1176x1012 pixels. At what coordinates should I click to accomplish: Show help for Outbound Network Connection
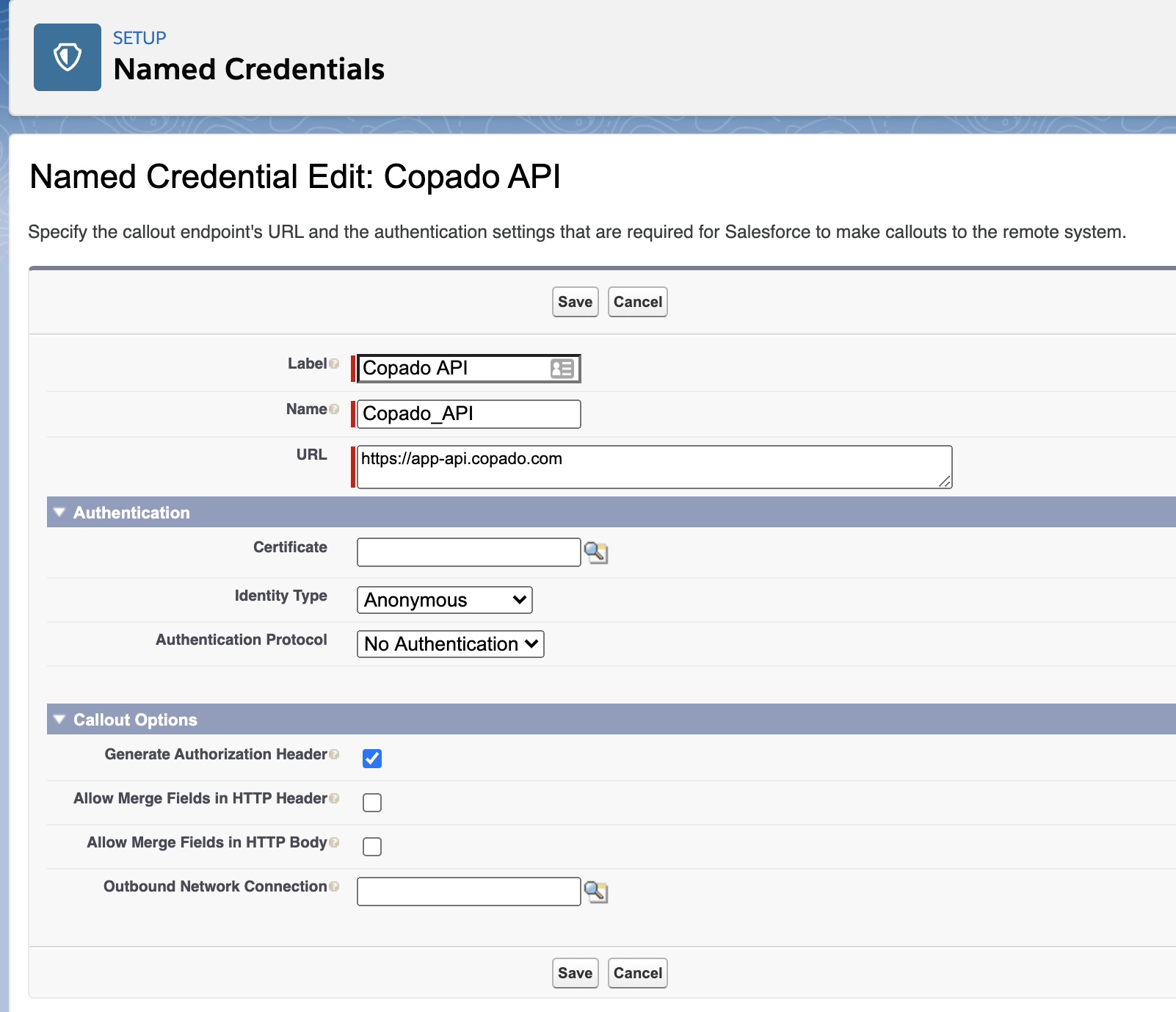click(x=334, y=886)
